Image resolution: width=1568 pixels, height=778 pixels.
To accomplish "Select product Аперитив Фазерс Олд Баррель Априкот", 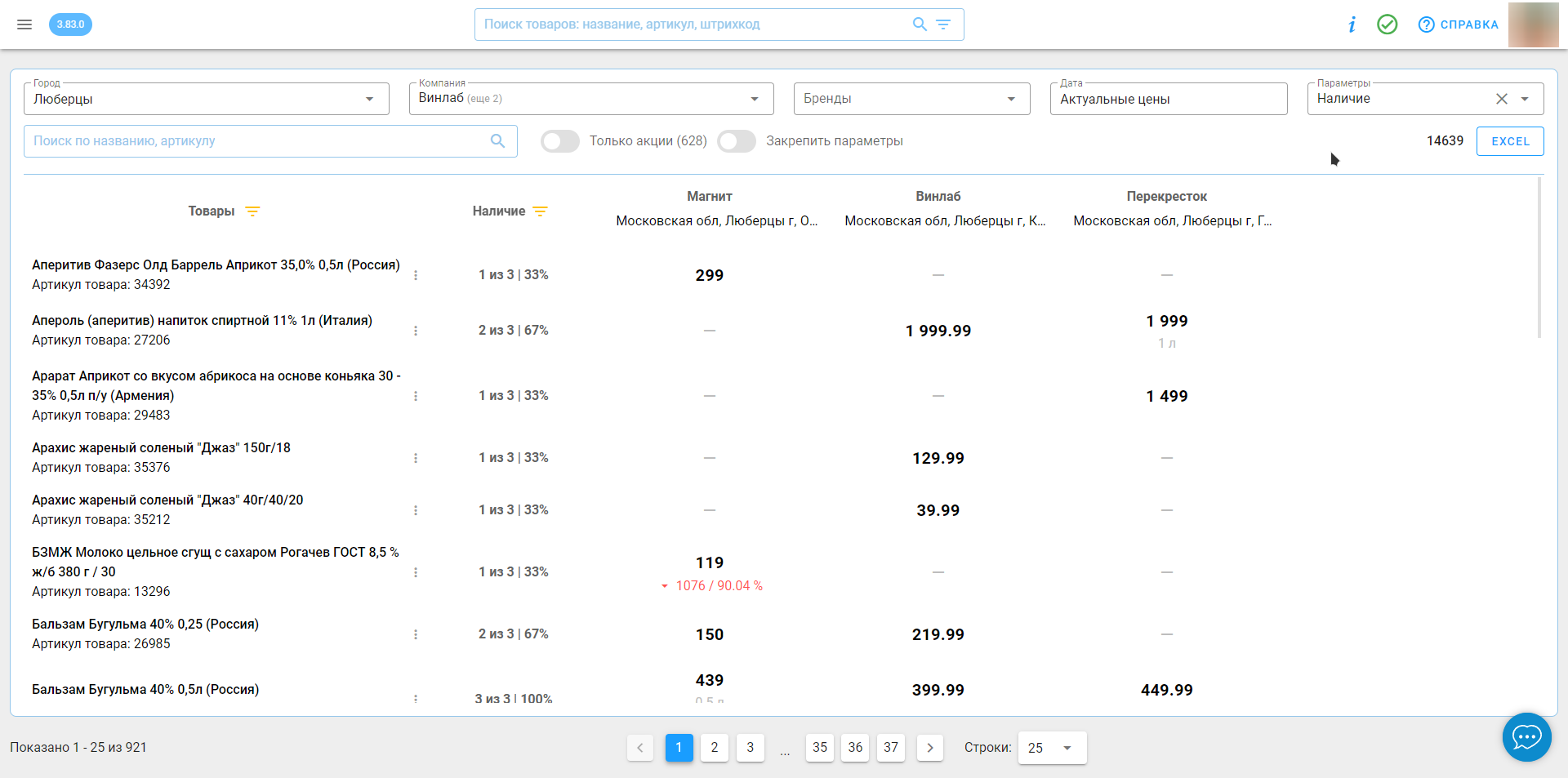I will point(216,265).
